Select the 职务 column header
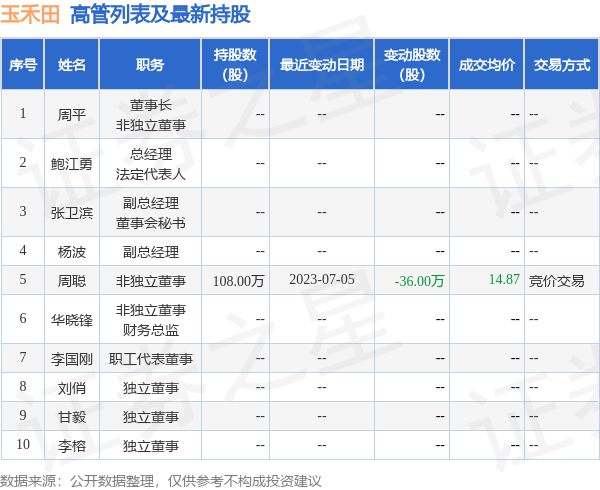This screenshot has width=600, height=490. 150,65
